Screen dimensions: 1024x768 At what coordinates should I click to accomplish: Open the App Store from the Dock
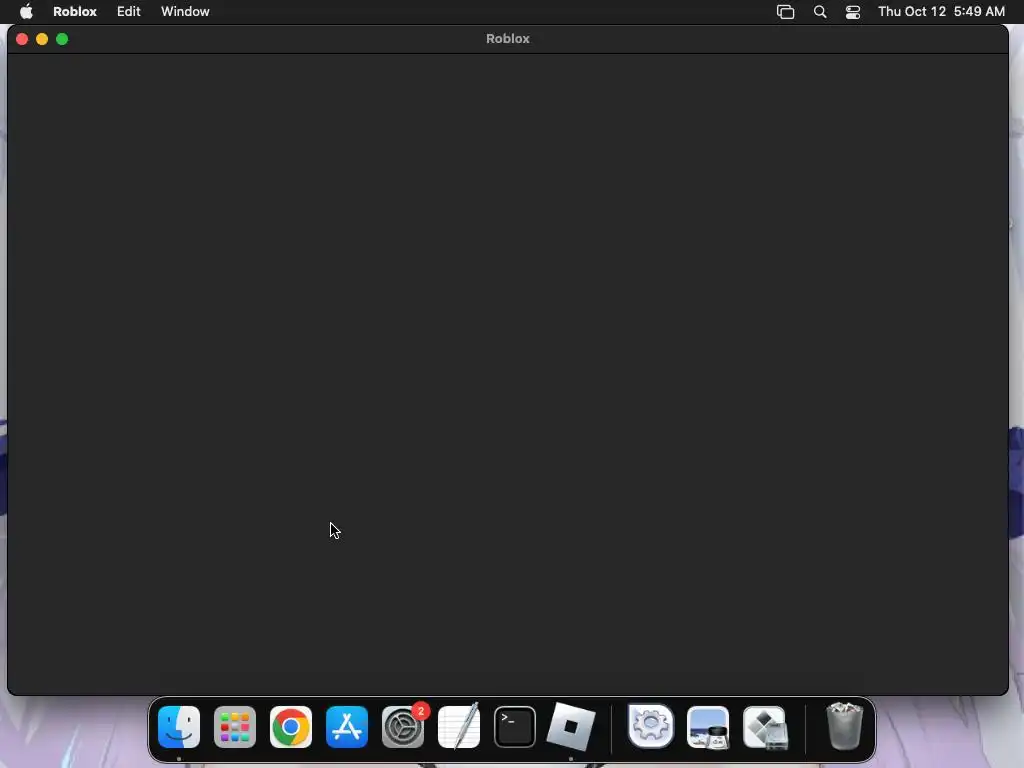347,727
